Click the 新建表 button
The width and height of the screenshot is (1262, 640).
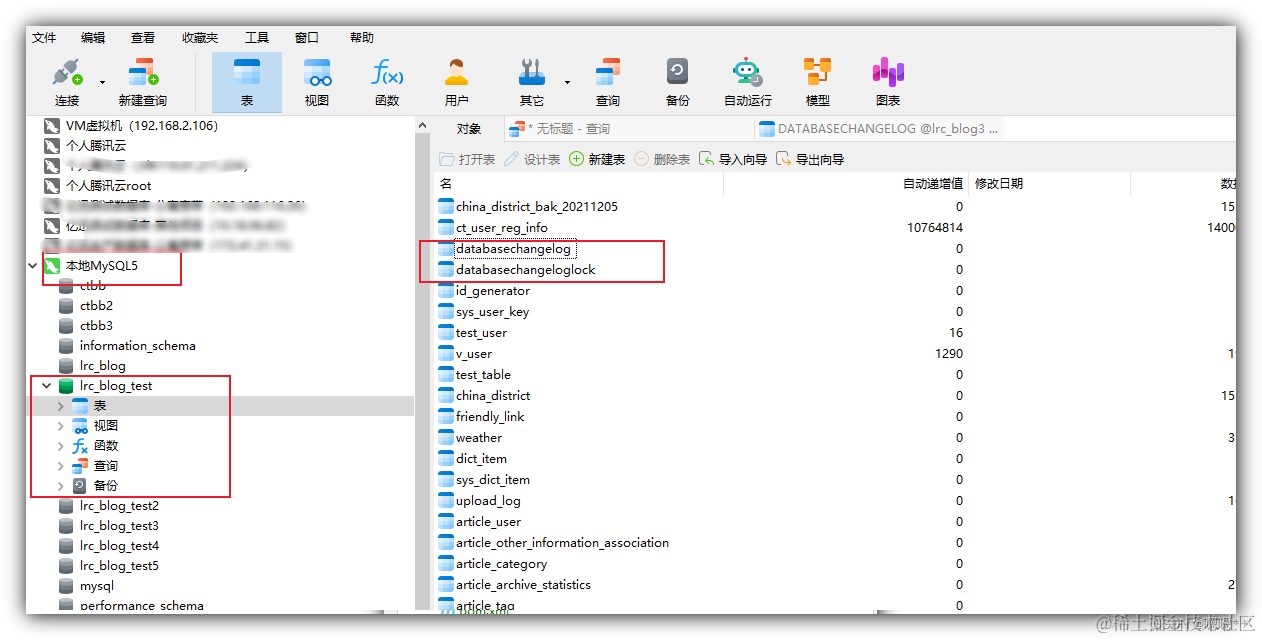pos(597,159)
